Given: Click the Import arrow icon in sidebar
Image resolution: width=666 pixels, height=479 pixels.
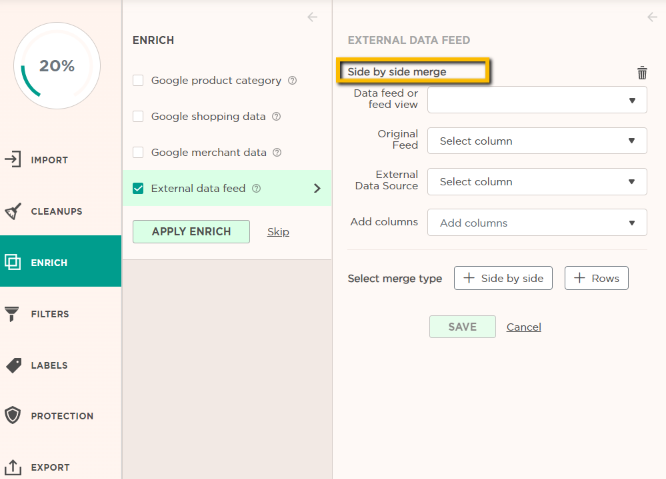Looking at the screenshot, I should point(13,160).
